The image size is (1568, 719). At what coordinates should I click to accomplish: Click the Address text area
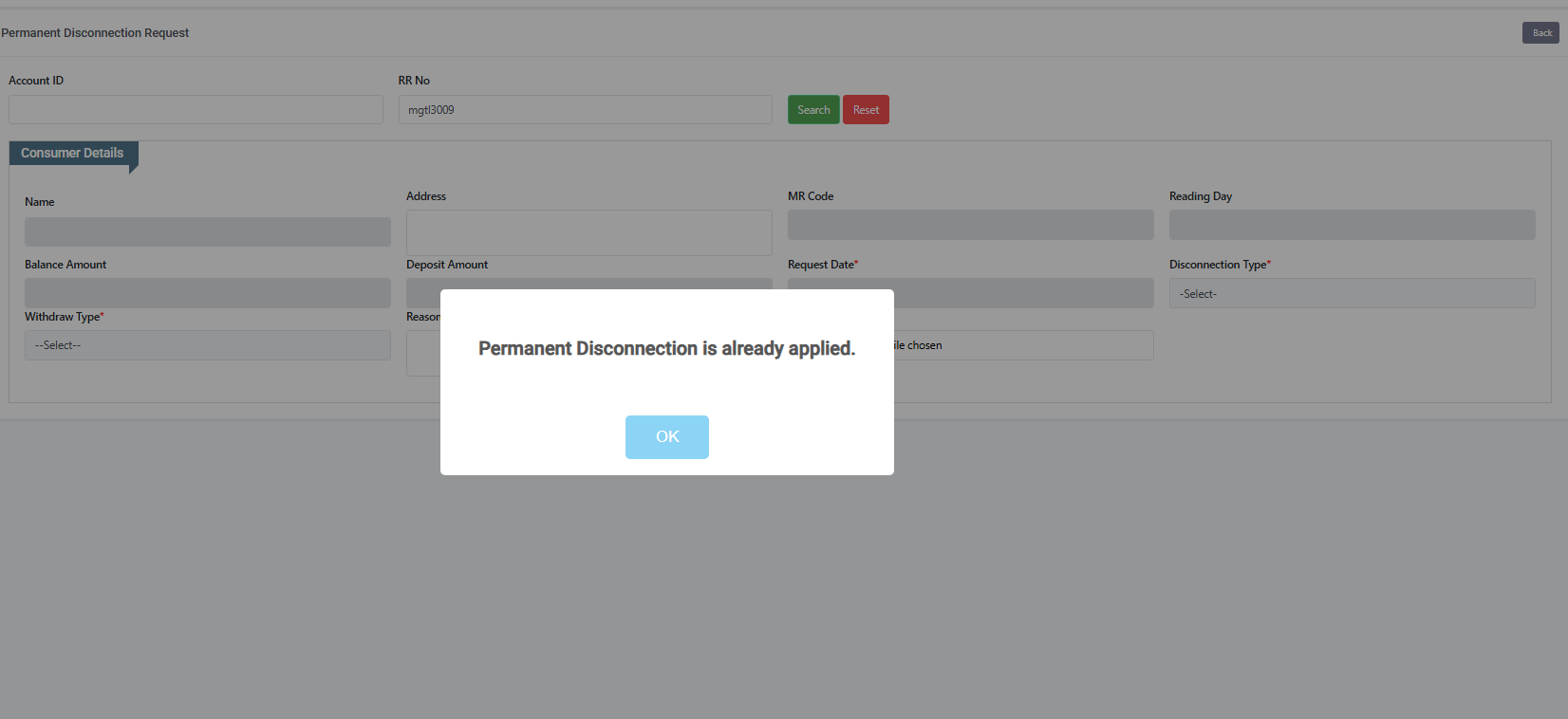tap(589, 232)
